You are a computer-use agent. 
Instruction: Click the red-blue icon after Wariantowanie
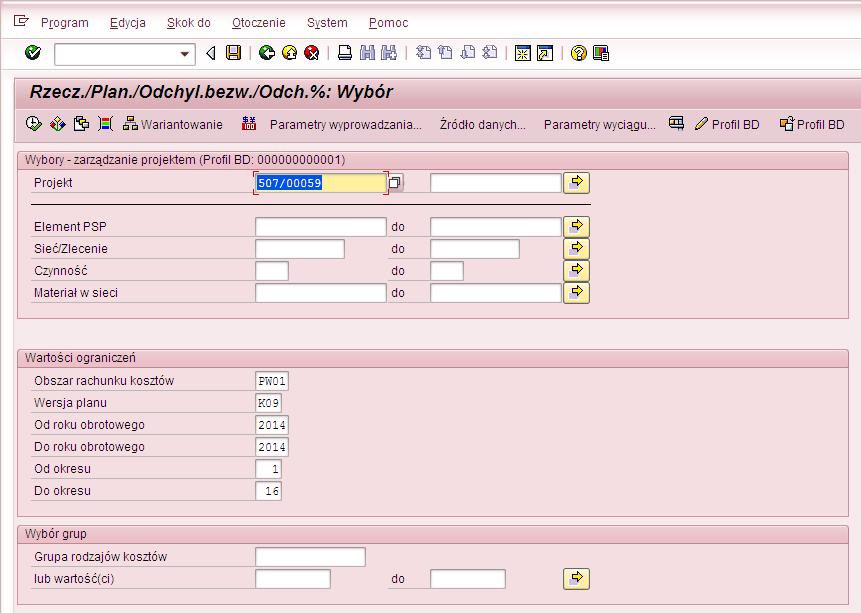coord(249,124)
